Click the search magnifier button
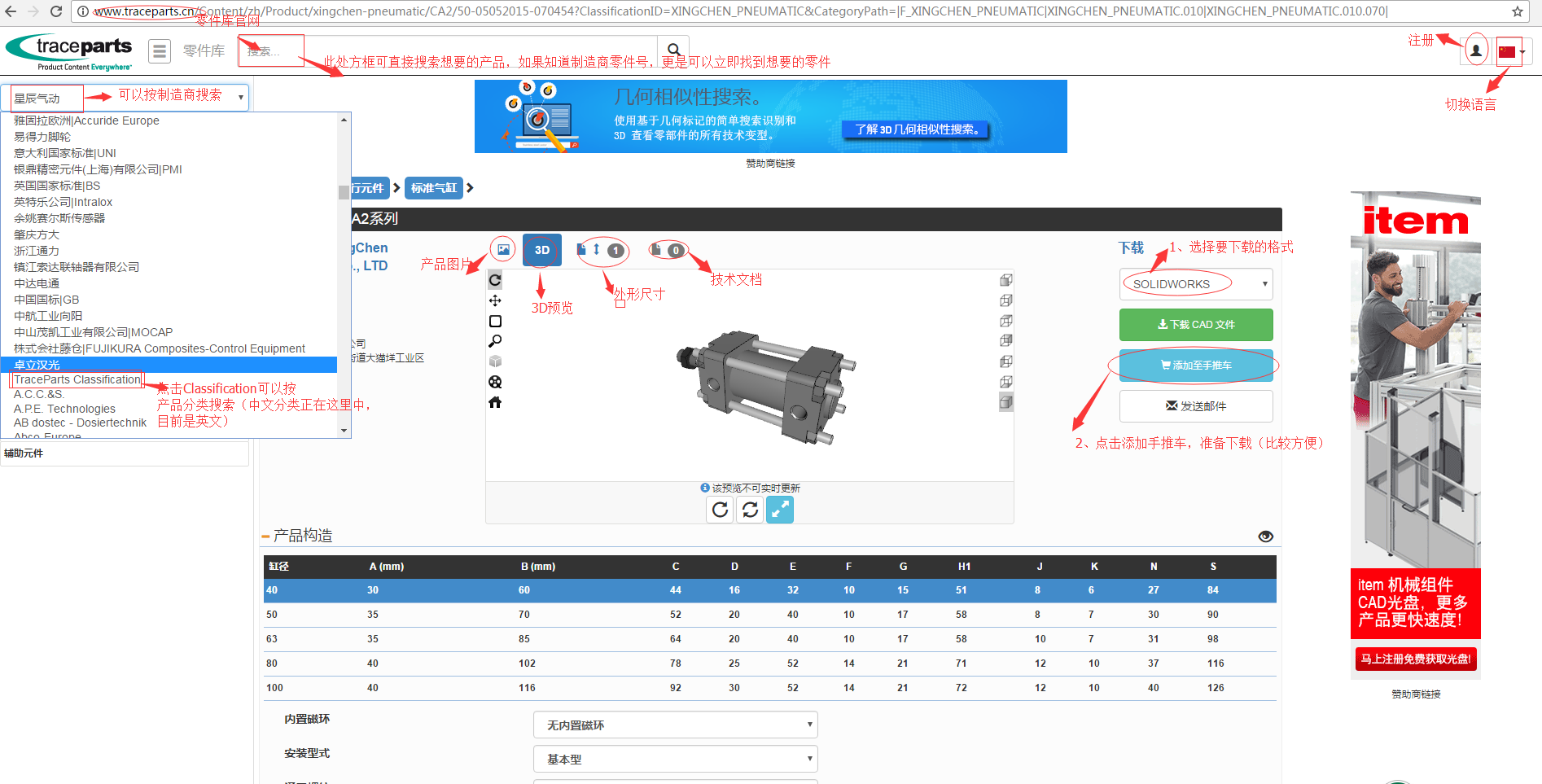1542x784 pixels. coord(673,50)
